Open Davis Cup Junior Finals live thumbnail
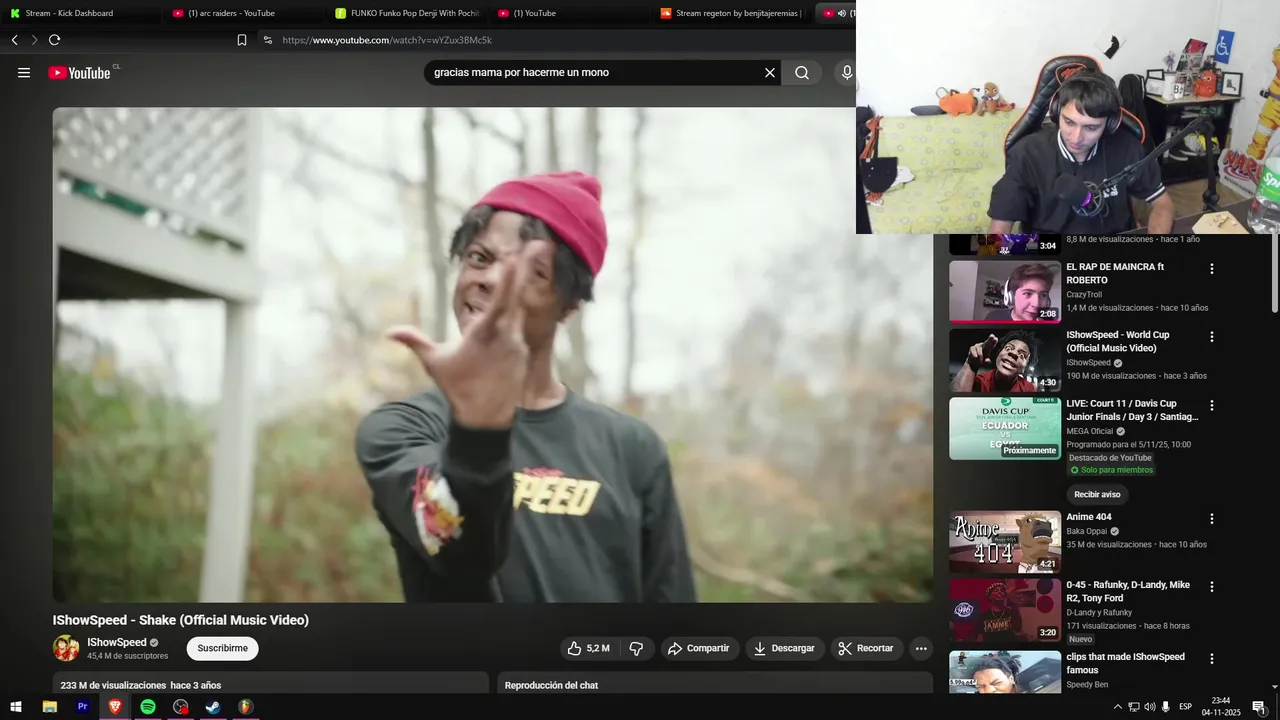 point(1005,429)
